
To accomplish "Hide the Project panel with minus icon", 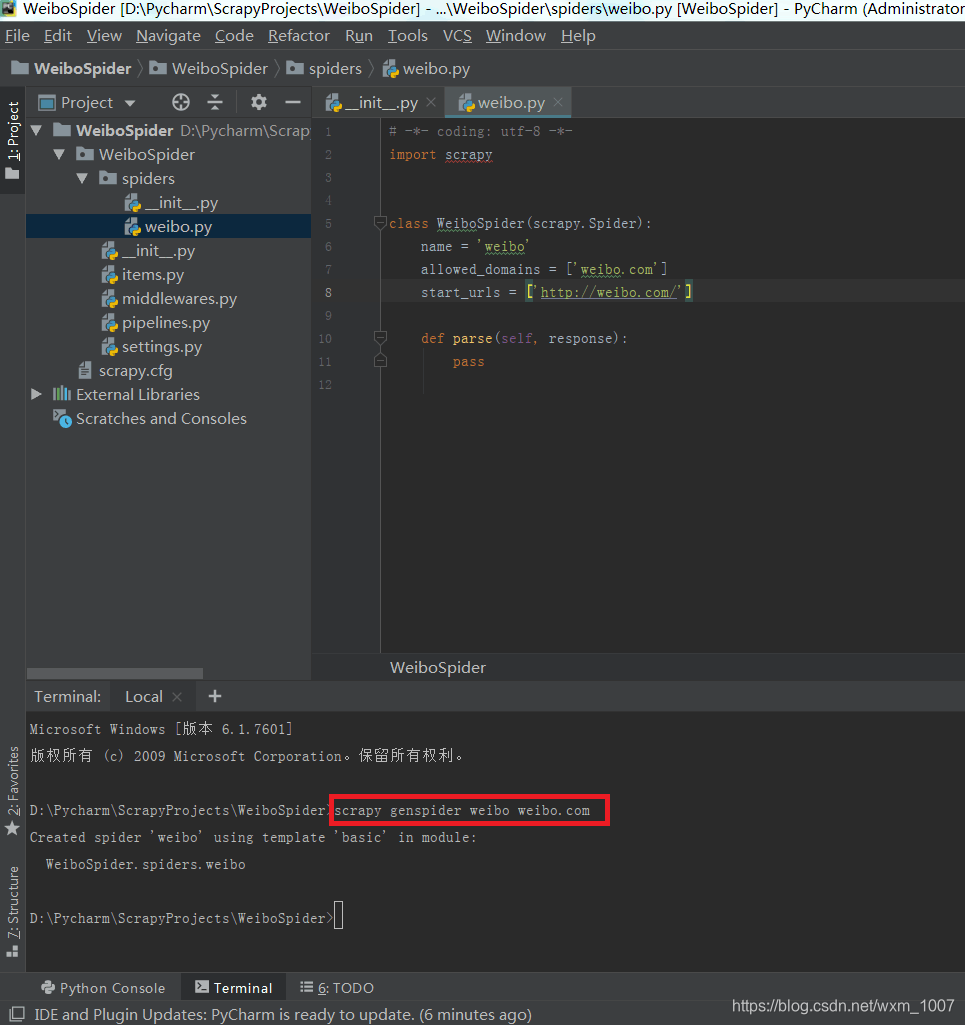I will click(x=293, y=102).
